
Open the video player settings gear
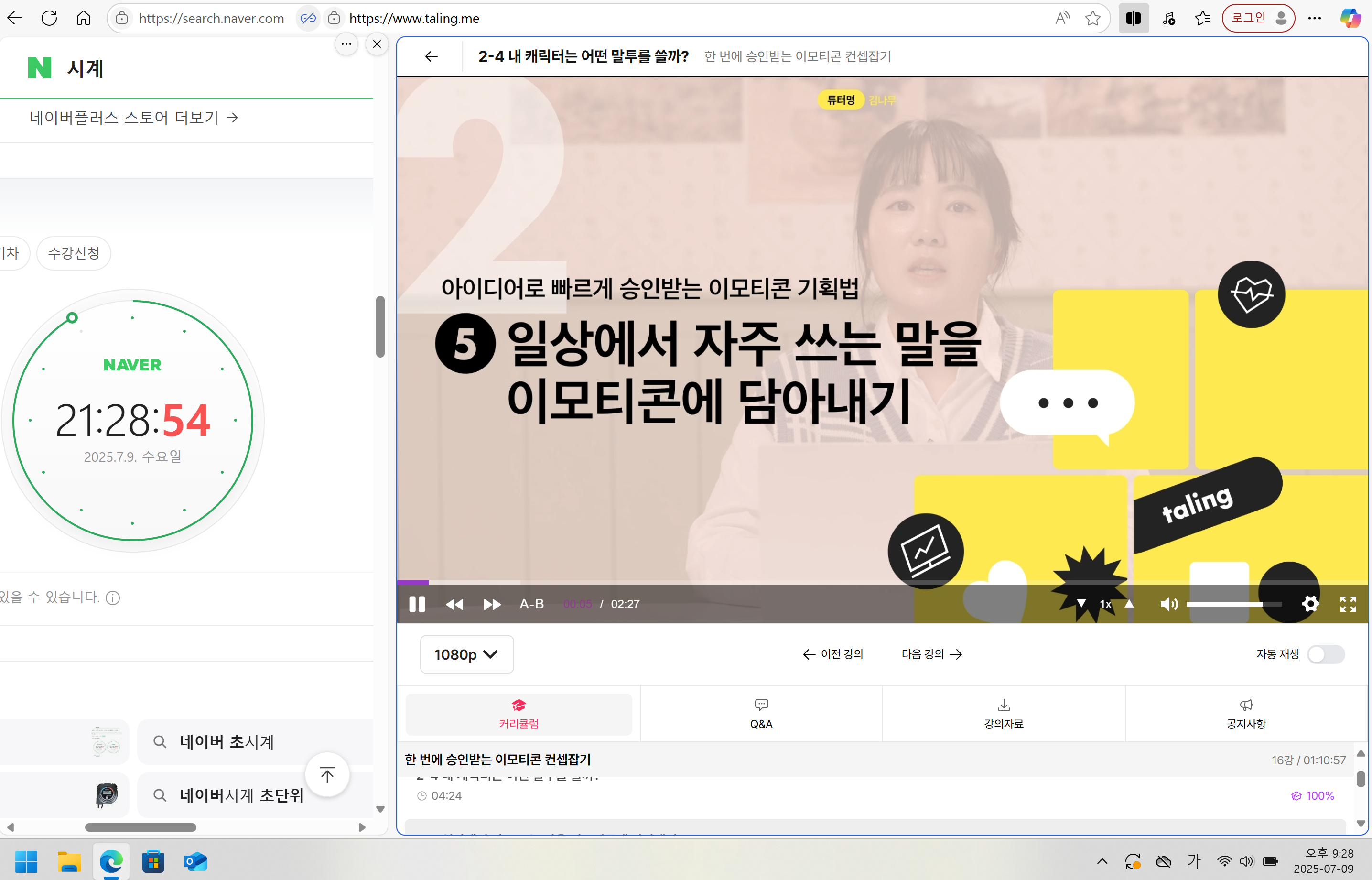click(x=1311, y=604)
